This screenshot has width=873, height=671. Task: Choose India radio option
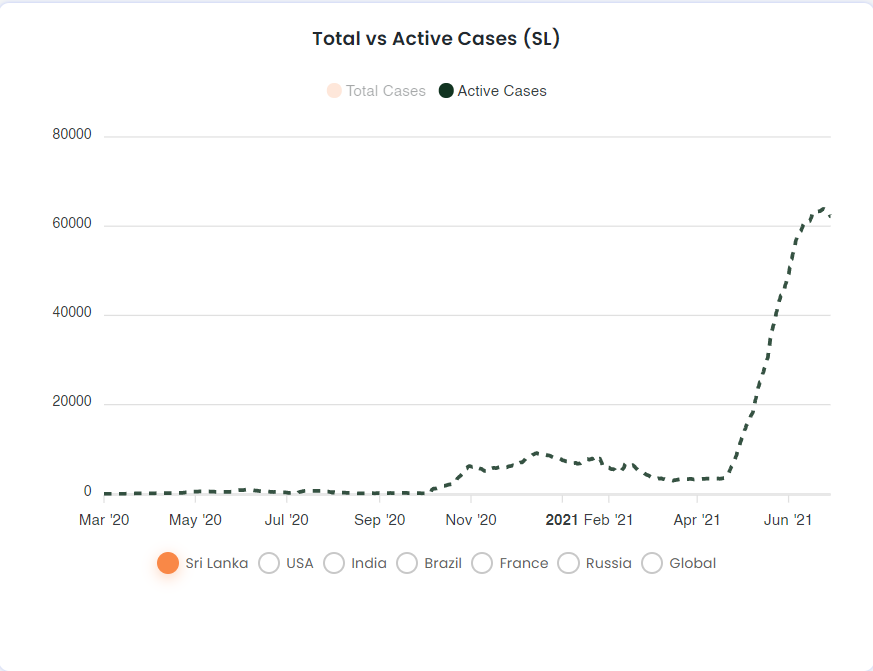(334, 563)
